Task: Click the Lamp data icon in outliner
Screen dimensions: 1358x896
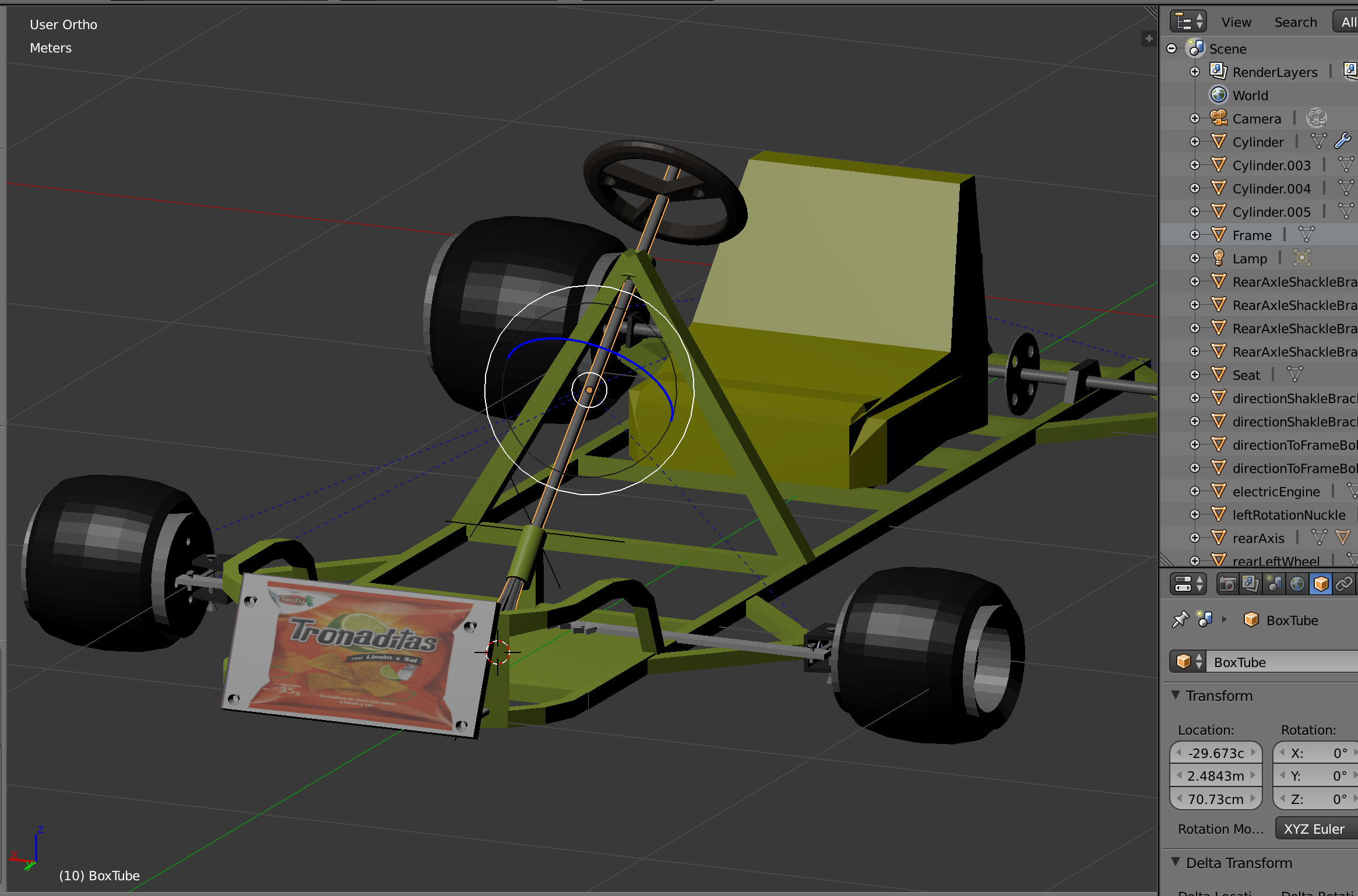Action: 1301,258
